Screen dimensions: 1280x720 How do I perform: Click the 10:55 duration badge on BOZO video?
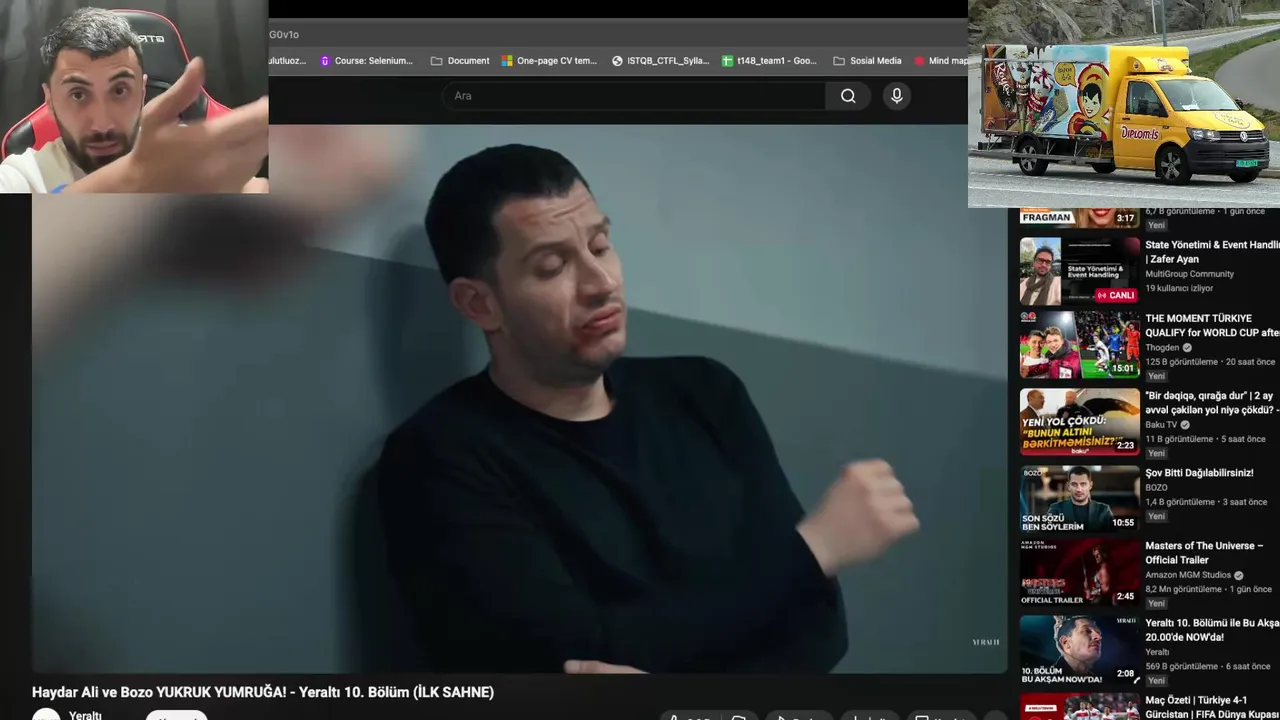(x=1123, y=522)
